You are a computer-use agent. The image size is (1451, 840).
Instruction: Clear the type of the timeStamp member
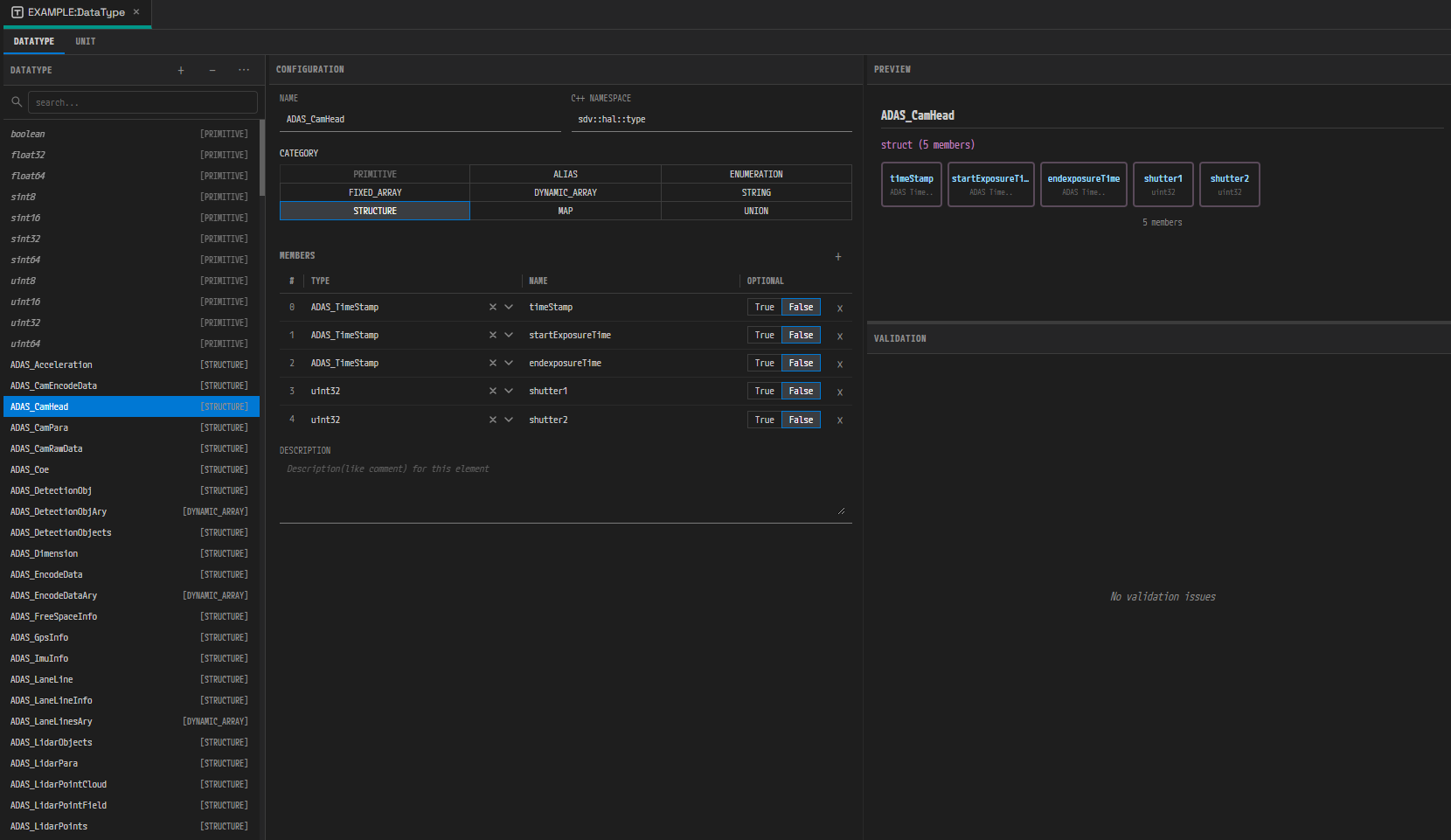click(493, 307)
